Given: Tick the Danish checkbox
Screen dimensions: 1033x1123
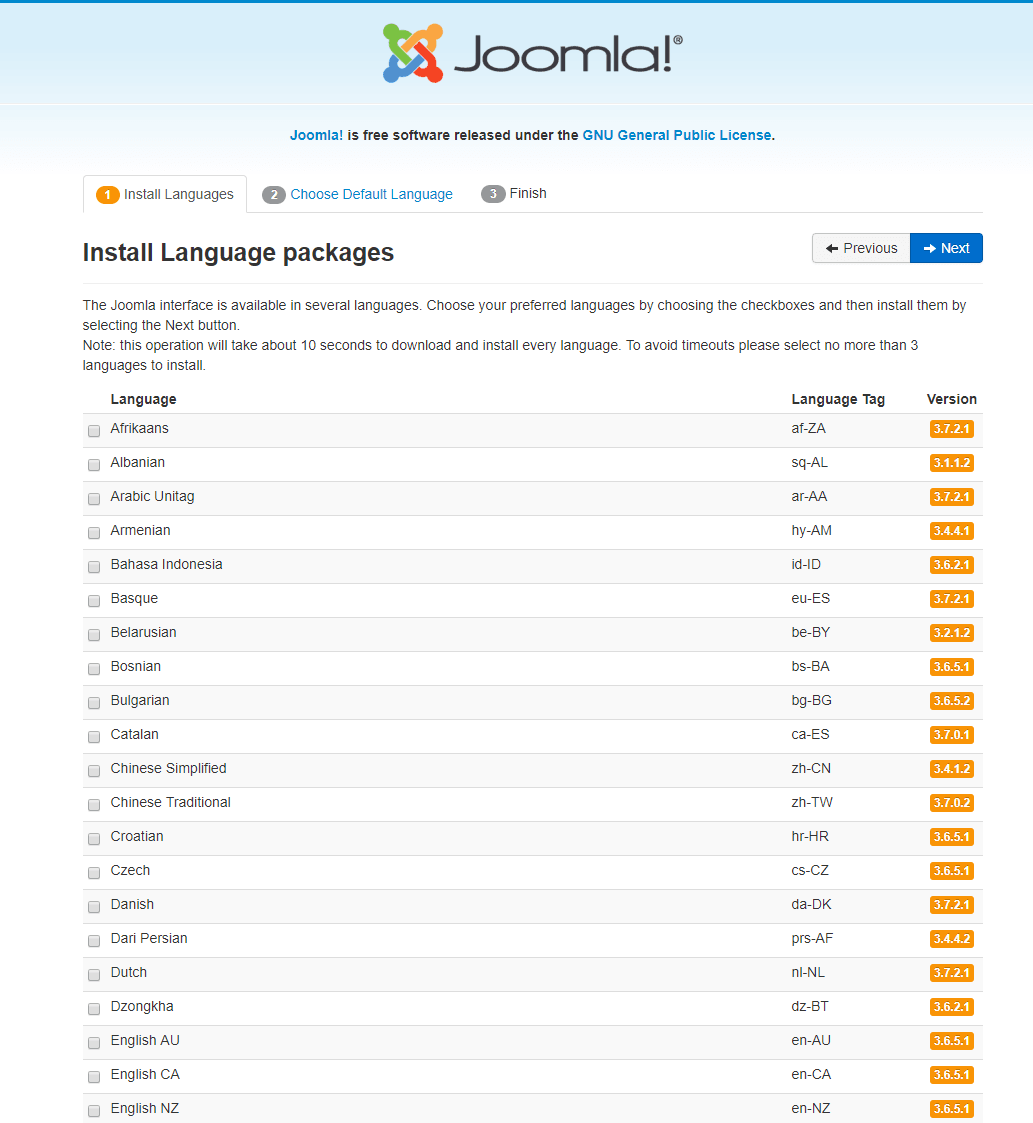Looking at the screenshot, I should (x=94, y=907).
